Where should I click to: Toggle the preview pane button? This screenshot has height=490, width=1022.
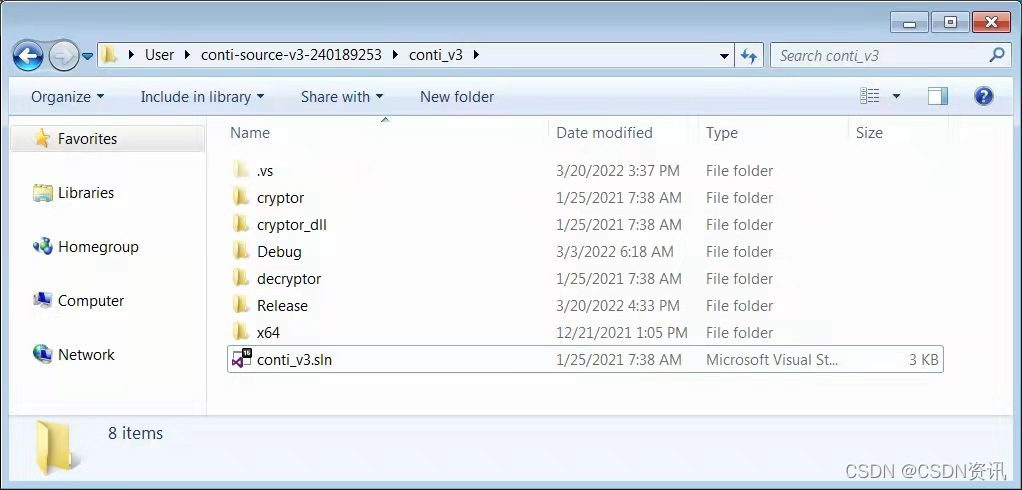click(937, 96)
